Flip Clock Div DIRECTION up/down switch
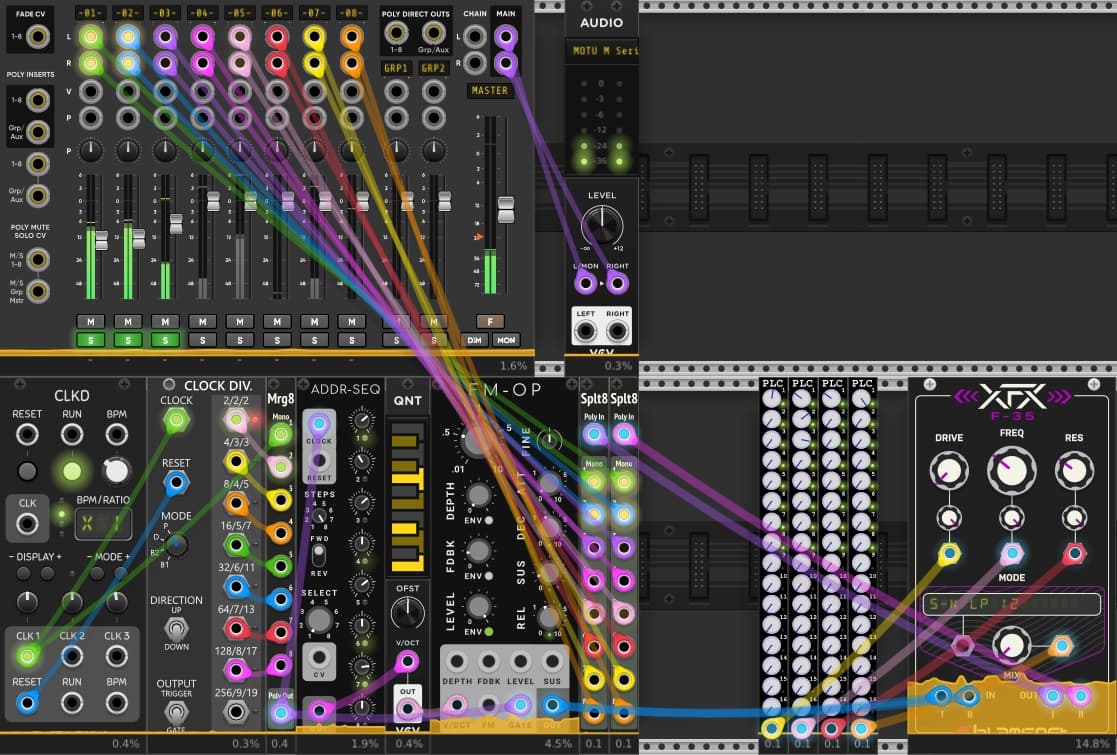The image size is (1117, 755). [176, 629]
